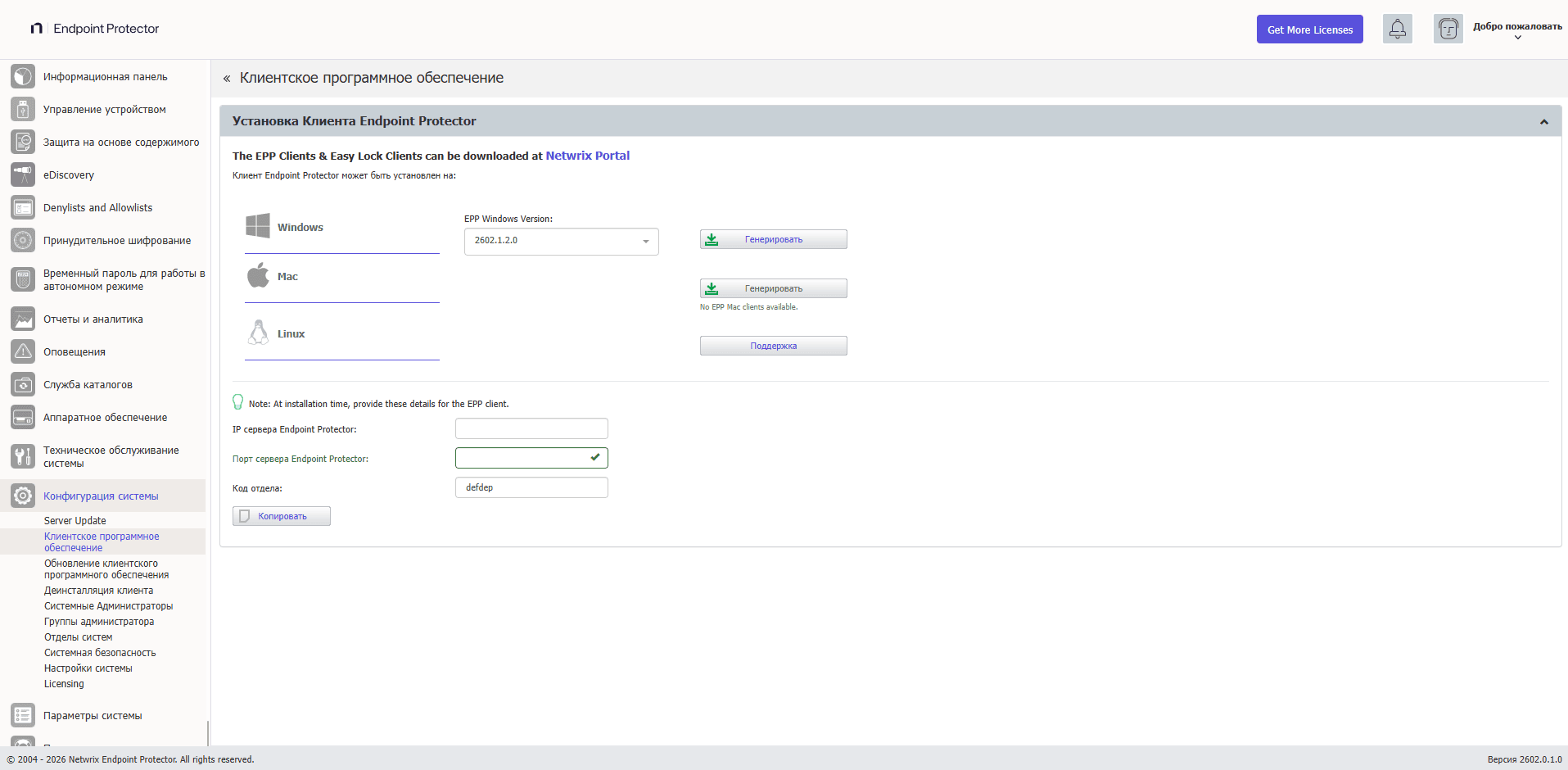
Task: Click the Оповещения warning icon
Action: [23, 351]
